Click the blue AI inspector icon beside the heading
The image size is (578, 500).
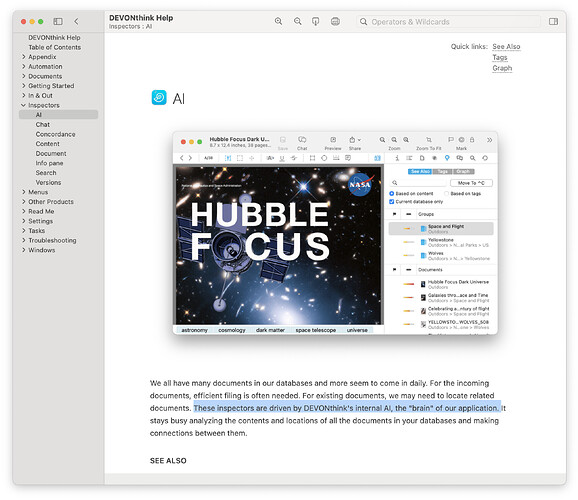pos(159,98)
